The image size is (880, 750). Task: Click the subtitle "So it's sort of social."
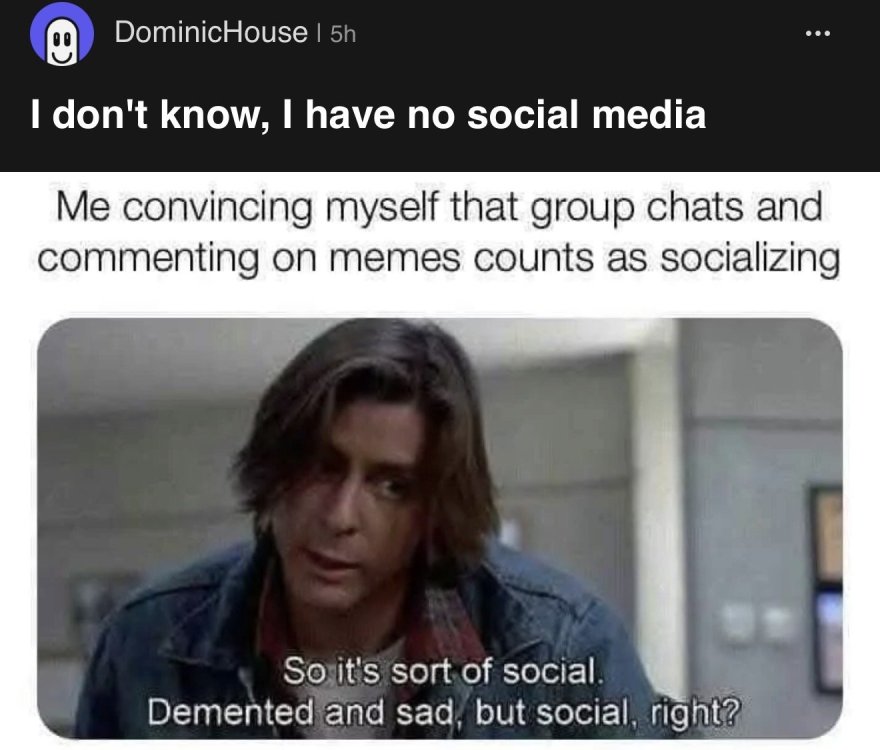coord(440,673)
